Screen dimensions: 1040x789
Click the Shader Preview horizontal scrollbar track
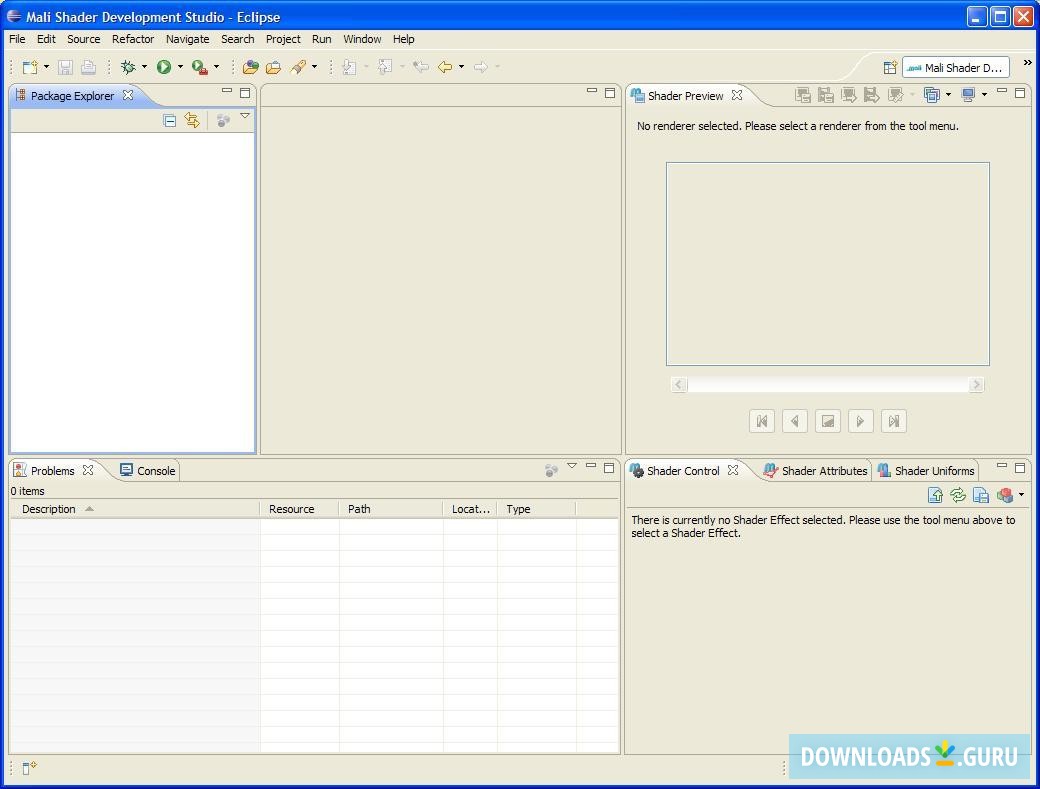click(827, 385)
